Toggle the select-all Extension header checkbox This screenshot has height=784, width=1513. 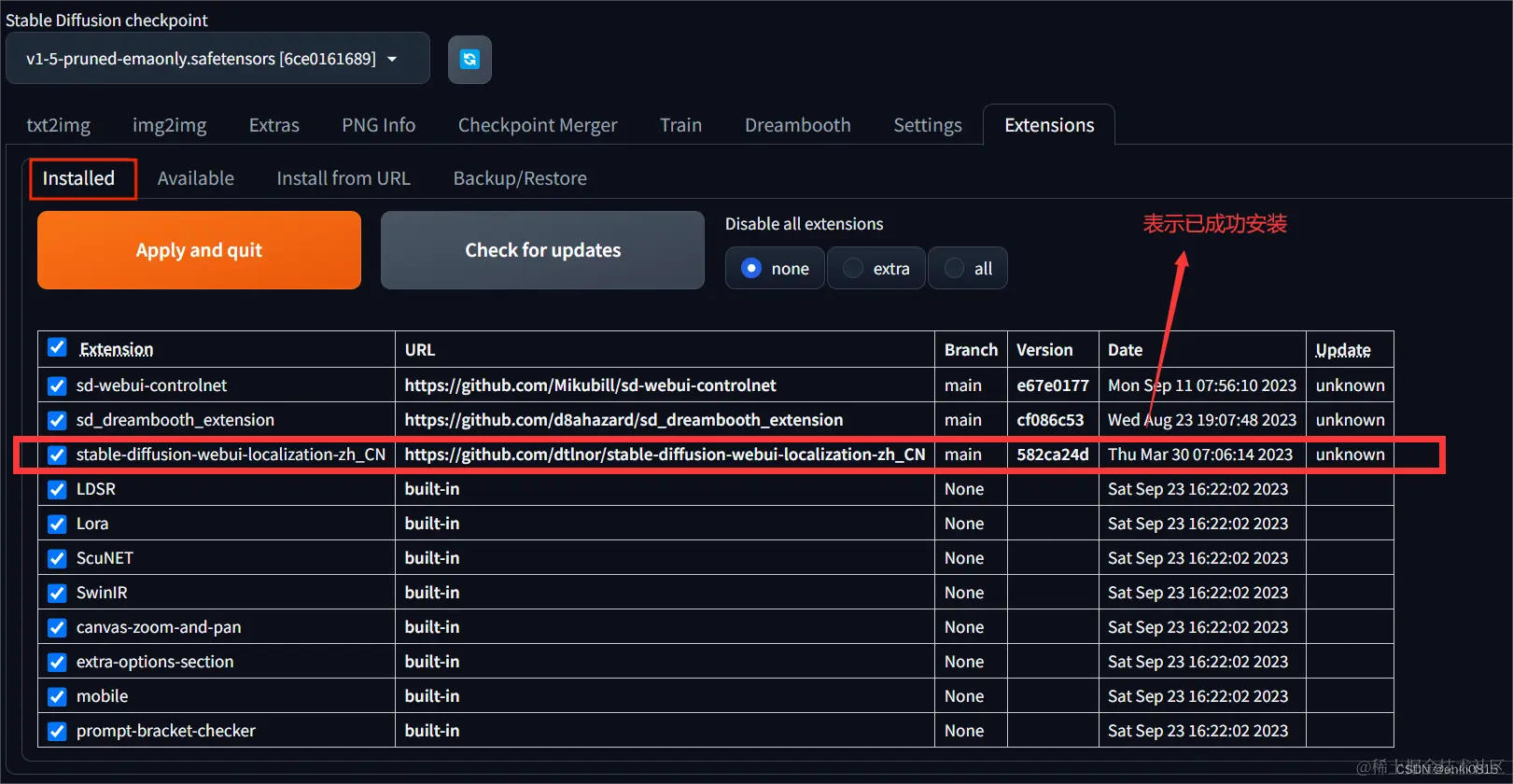click(x=57, y=347)
